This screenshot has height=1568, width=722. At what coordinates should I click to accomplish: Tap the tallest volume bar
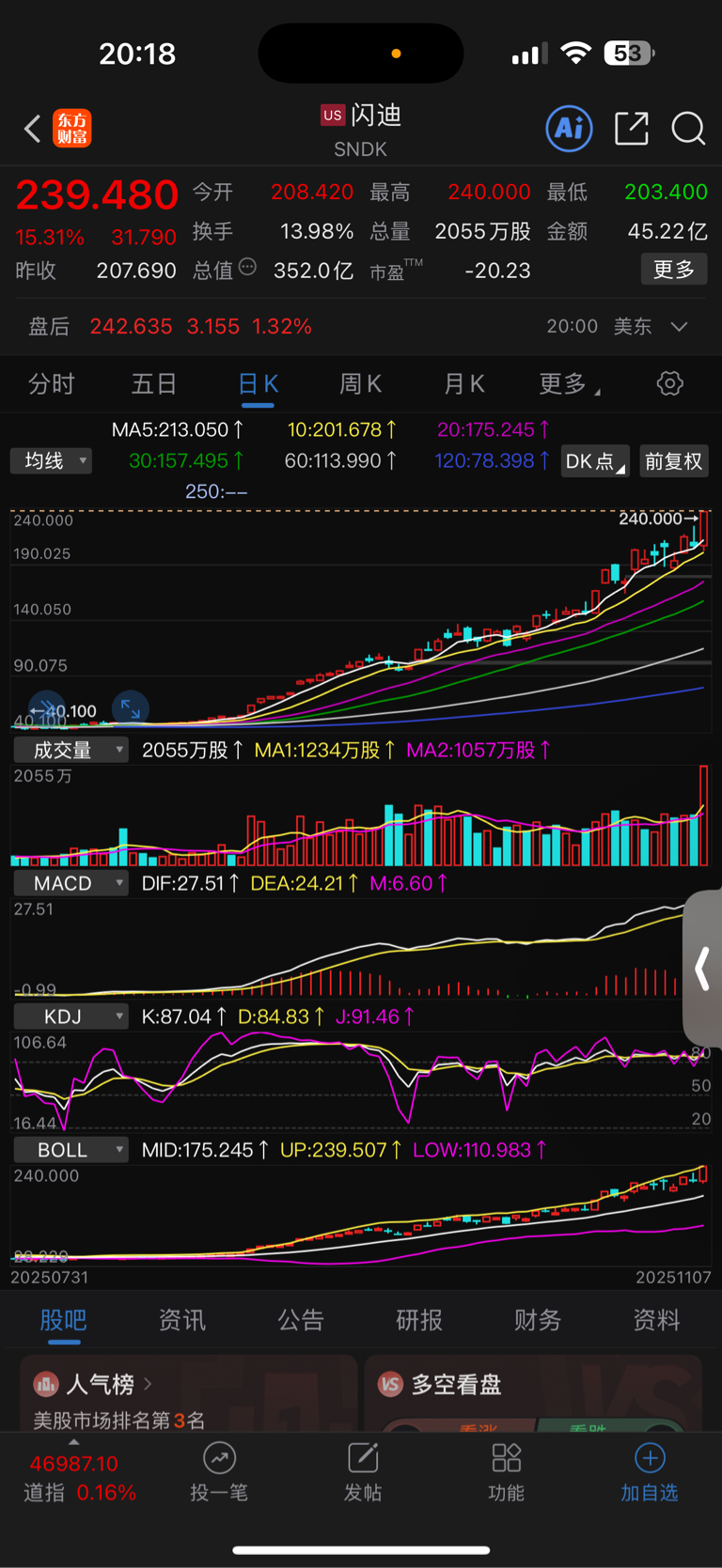point(703,815)
